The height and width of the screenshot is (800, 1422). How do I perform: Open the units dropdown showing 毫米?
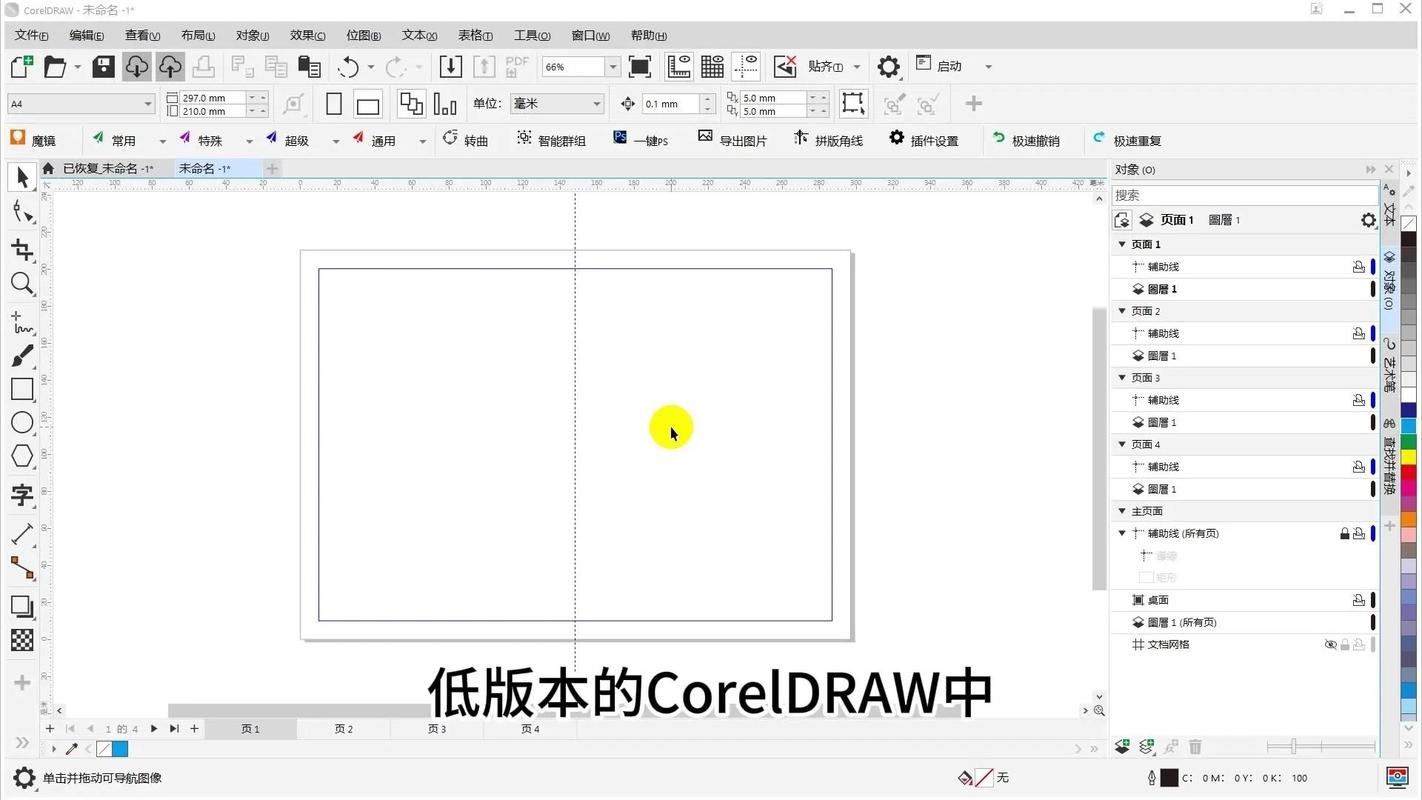click(x=596, y=103)
